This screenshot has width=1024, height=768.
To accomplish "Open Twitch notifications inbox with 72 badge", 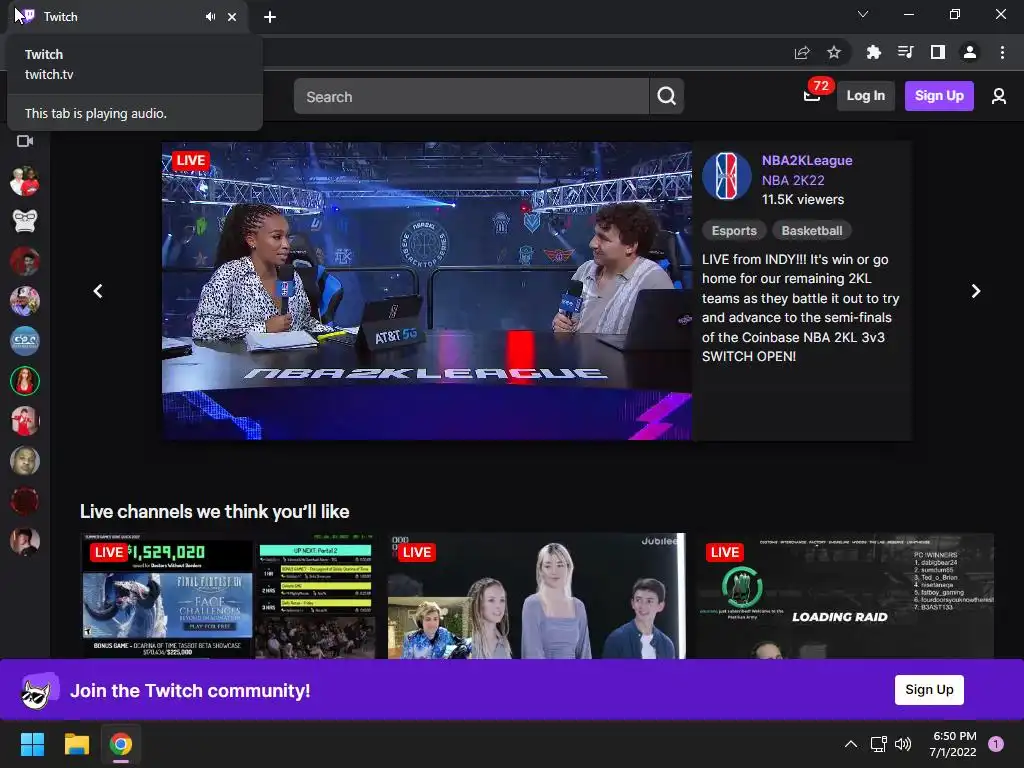I will pyautogui.click(x=812, y=96).
